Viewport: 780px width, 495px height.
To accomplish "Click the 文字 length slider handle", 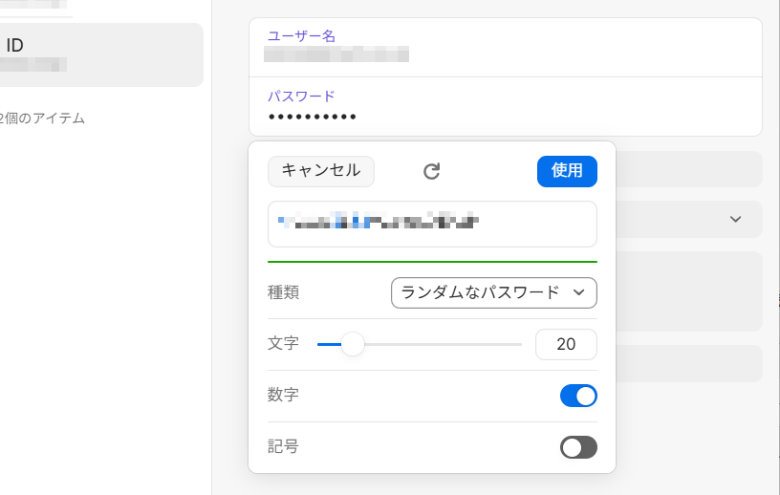I will [x=352, y=345].
